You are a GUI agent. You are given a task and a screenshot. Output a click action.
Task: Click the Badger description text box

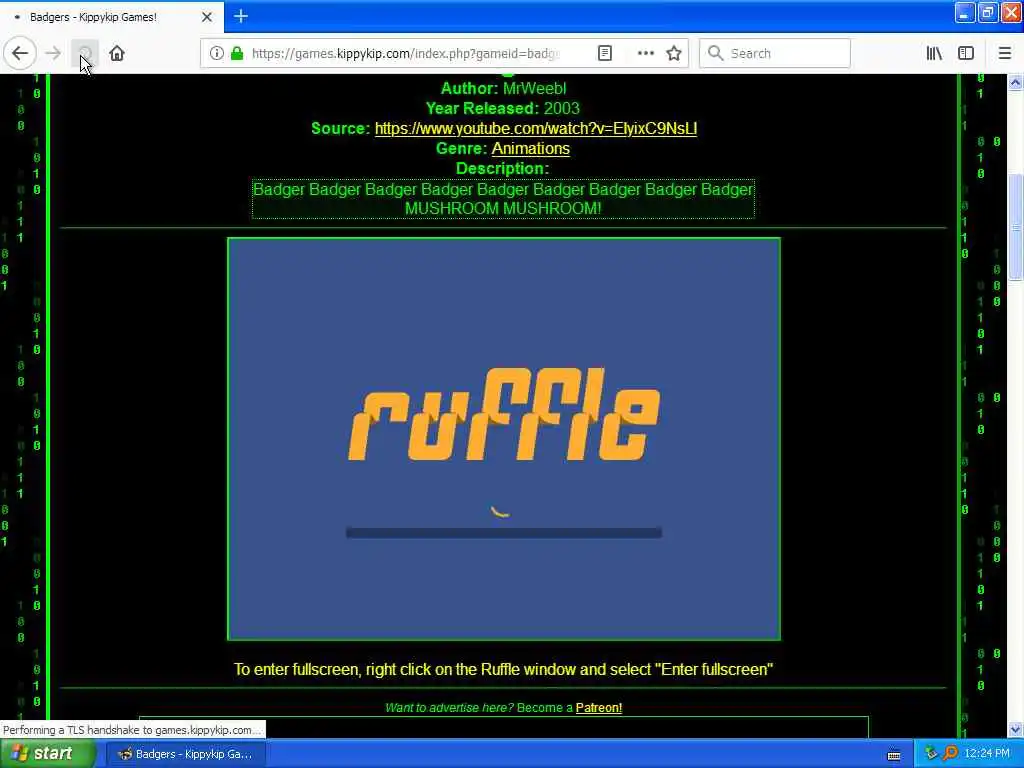pyautogui.click(x=503, y=199)
